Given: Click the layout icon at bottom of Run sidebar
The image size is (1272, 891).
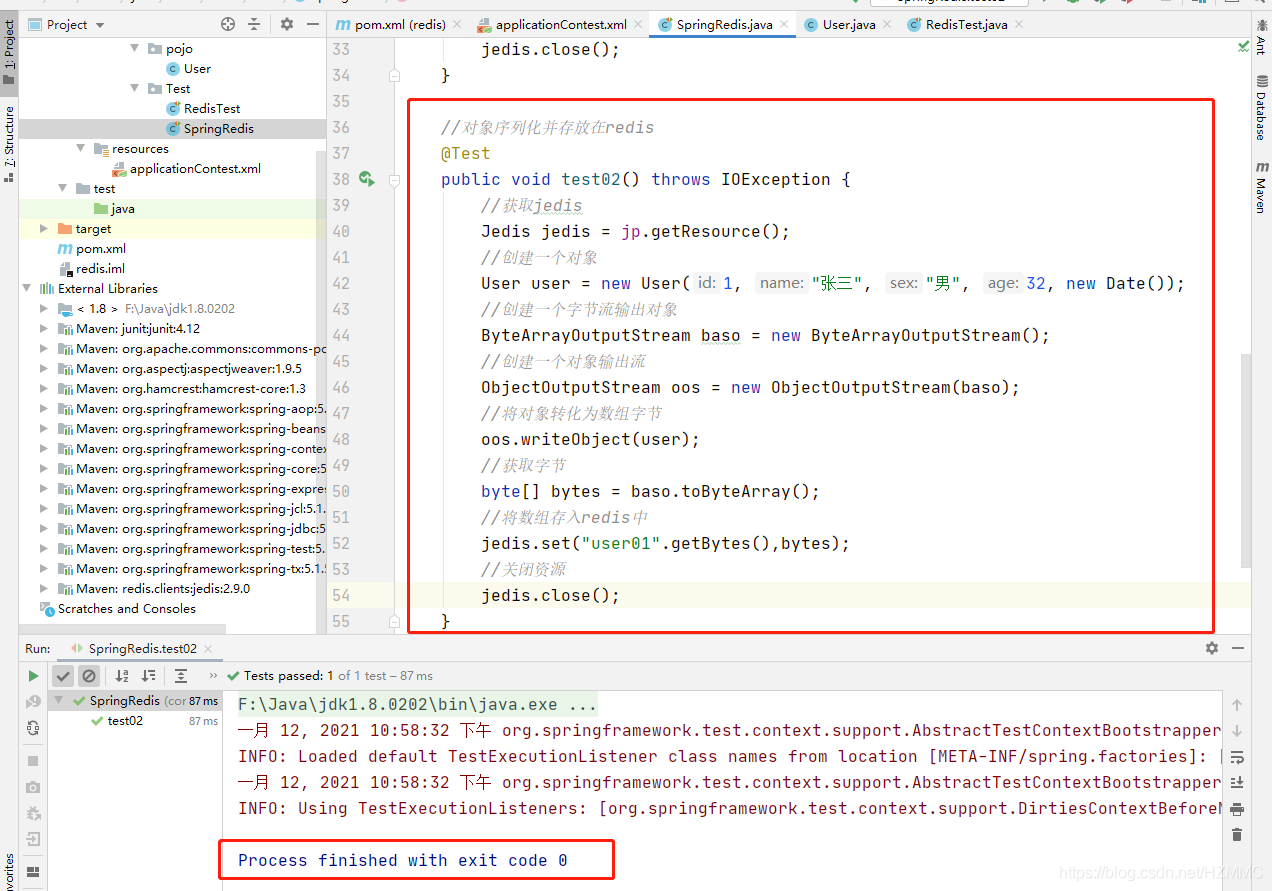Looking at the screenshot, I should coord(33,873).
